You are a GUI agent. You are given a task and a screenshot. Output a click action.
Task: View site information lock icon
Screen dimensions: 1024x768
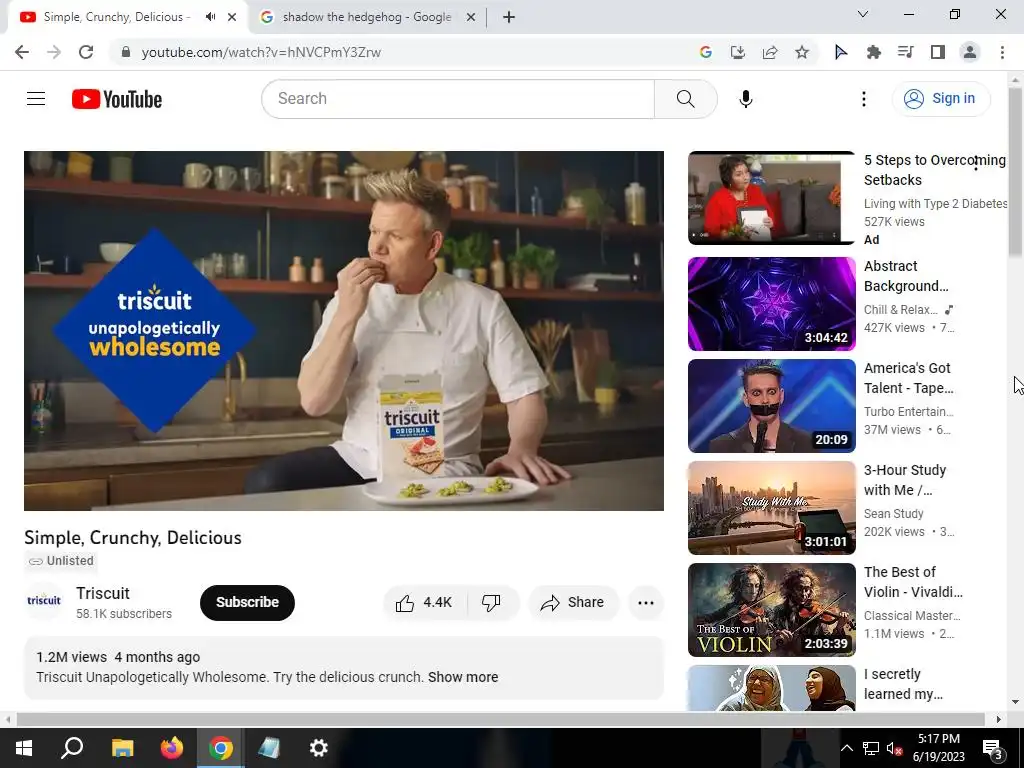[126, 52]
